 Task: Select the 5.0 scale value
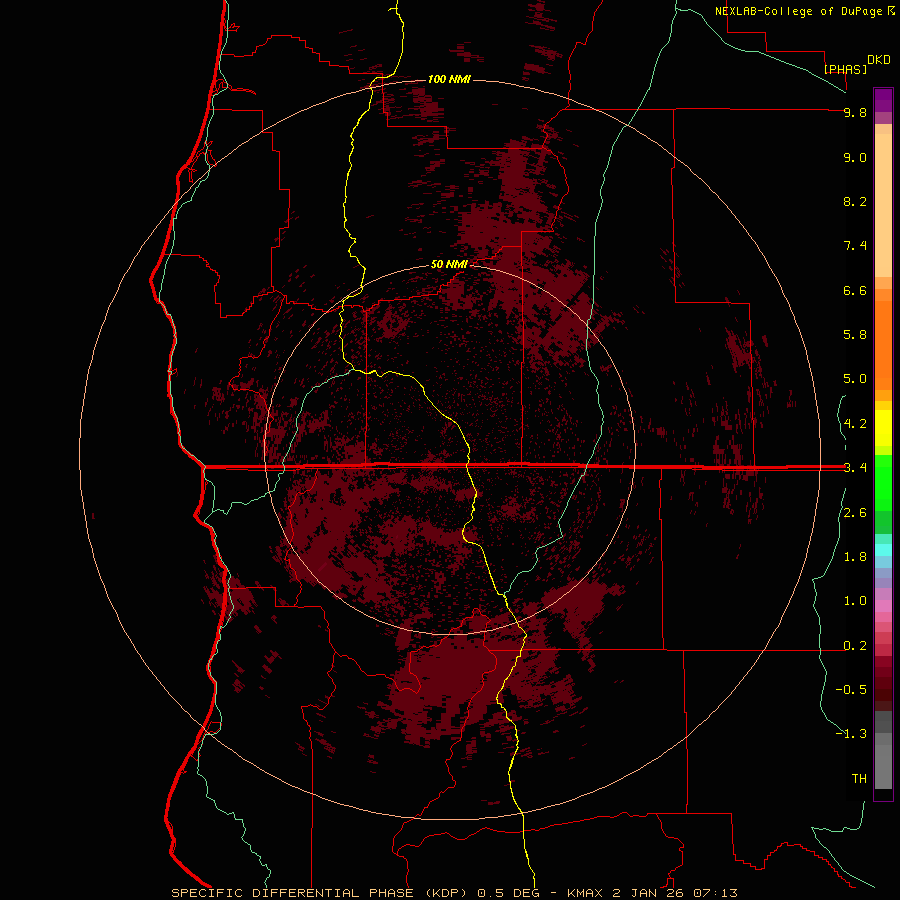tap(855, 379)
